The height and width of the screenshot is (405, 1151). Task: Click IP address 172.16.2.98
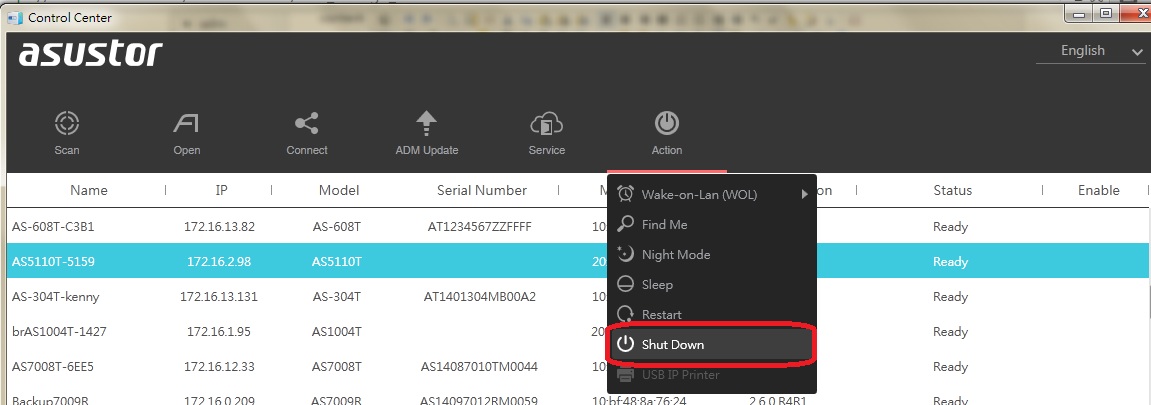coord(219,261)
